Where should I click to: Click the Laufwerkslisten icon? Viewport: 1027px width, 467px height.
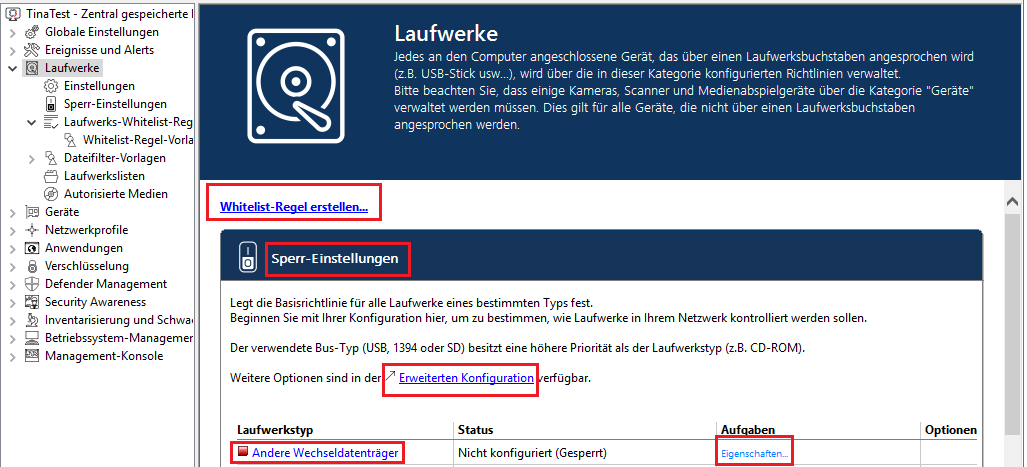click(51, 176)
